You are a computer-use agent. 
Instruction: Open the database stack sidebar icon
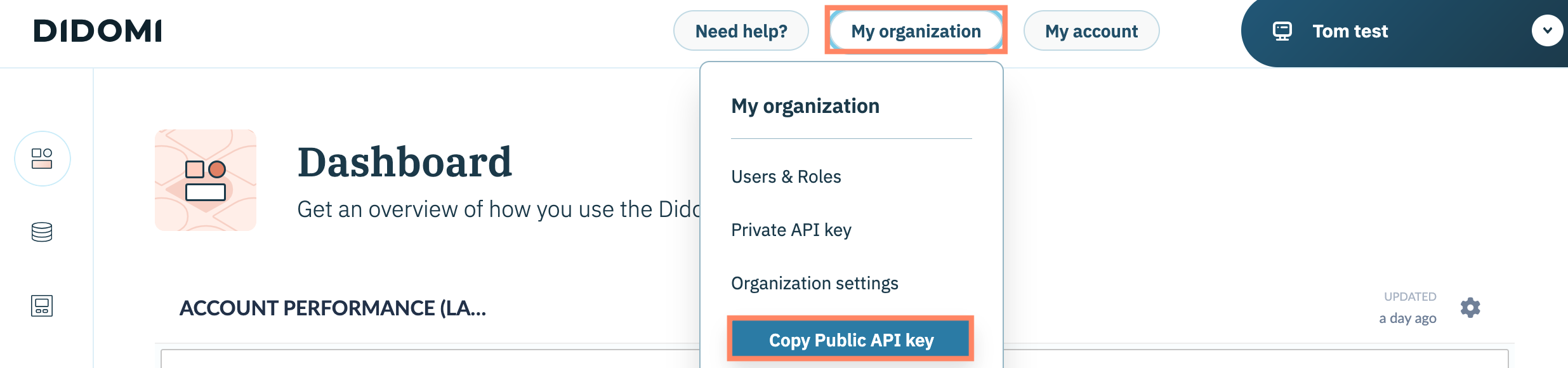(x=42, y=232)
